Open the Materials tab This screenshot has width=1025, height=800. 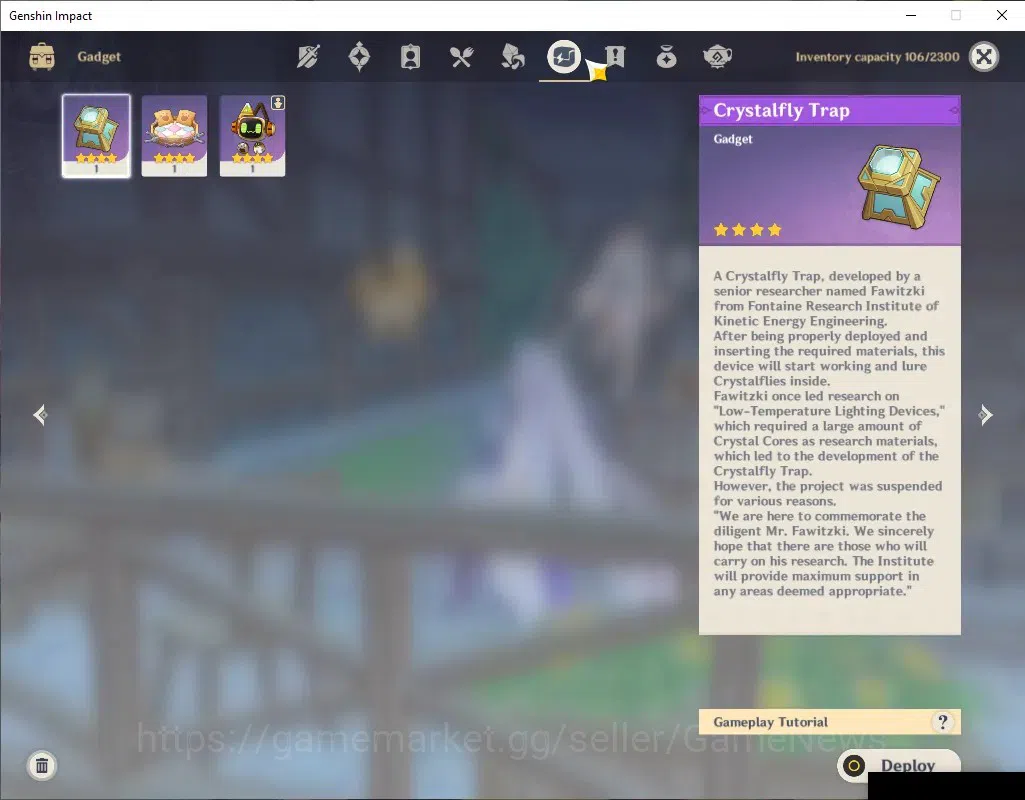click(x=512, y=57)
